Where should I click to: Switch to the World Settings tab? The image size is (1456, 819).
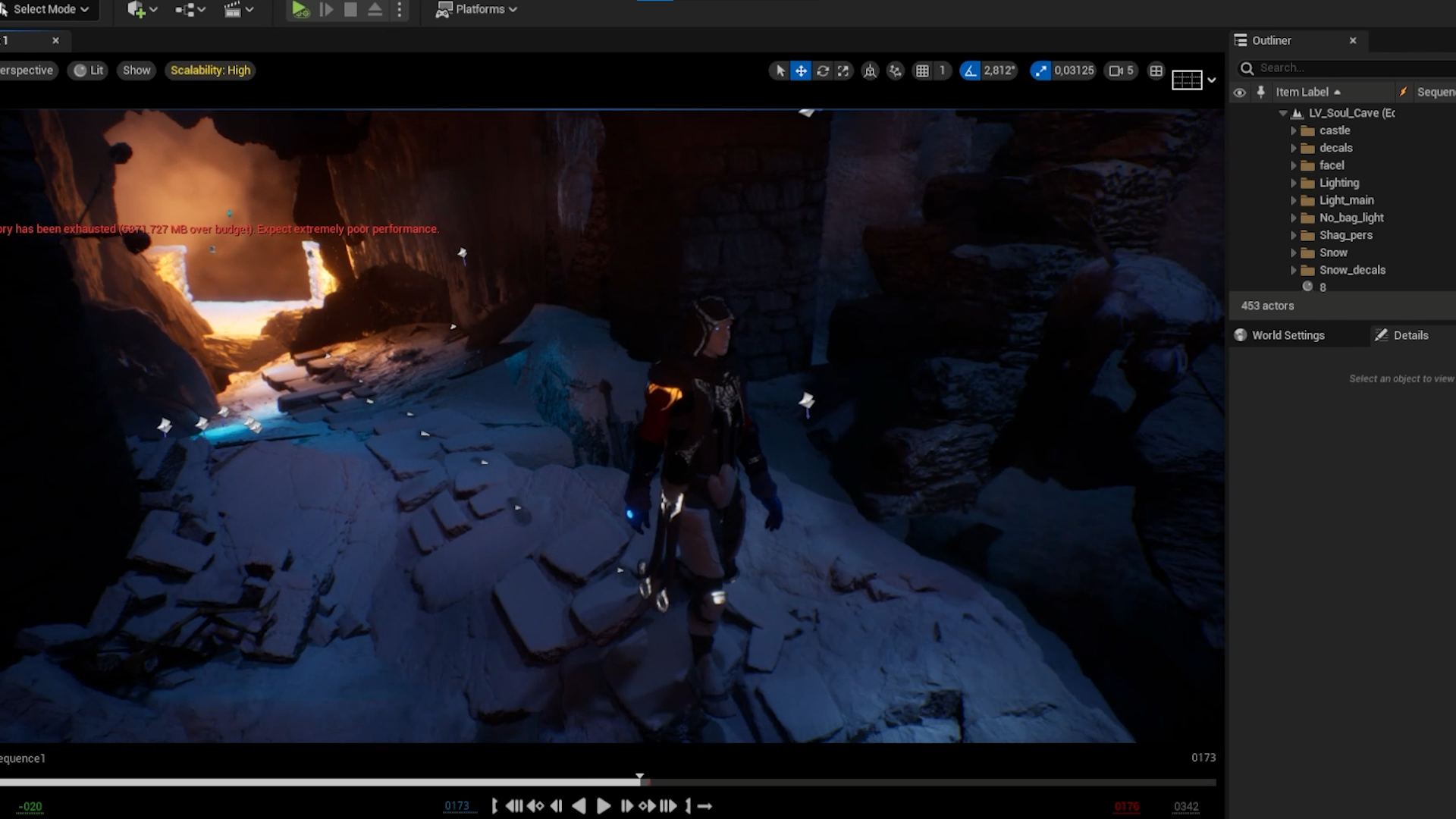click(1287, 335)
